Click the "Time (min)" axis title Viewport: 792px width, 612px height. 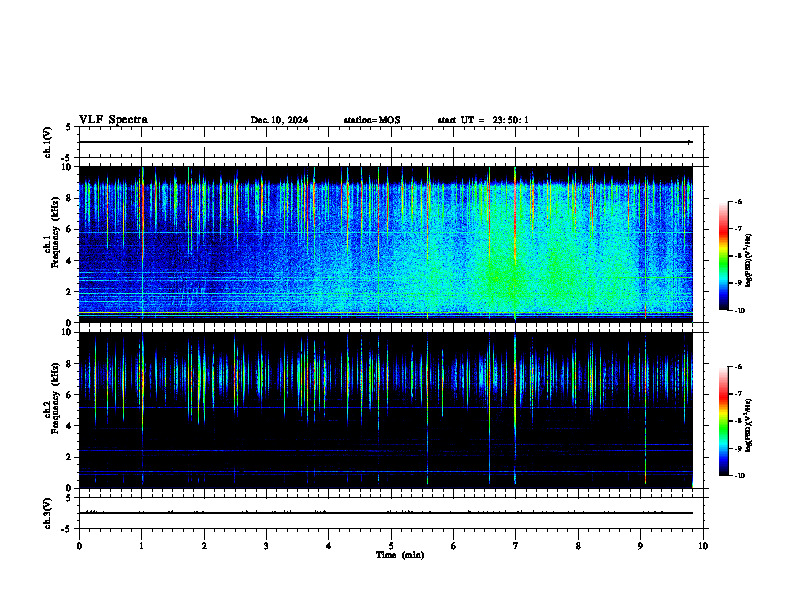(x=400, y=555)
